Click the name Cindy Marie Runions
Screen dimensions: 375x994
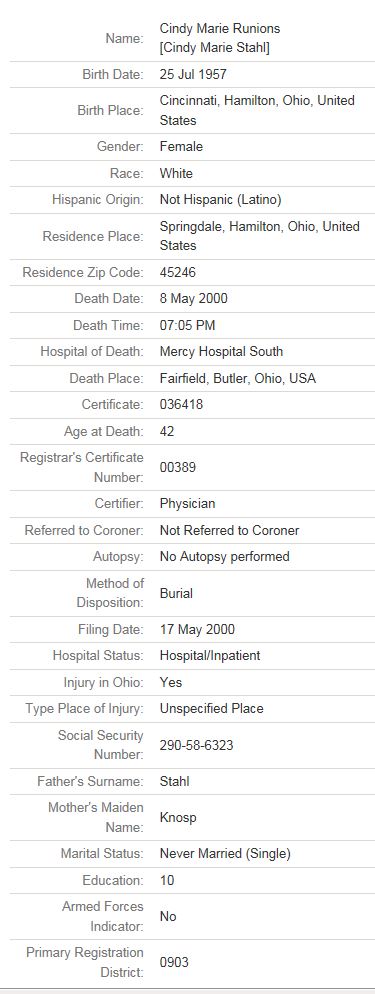click(220, 29)
